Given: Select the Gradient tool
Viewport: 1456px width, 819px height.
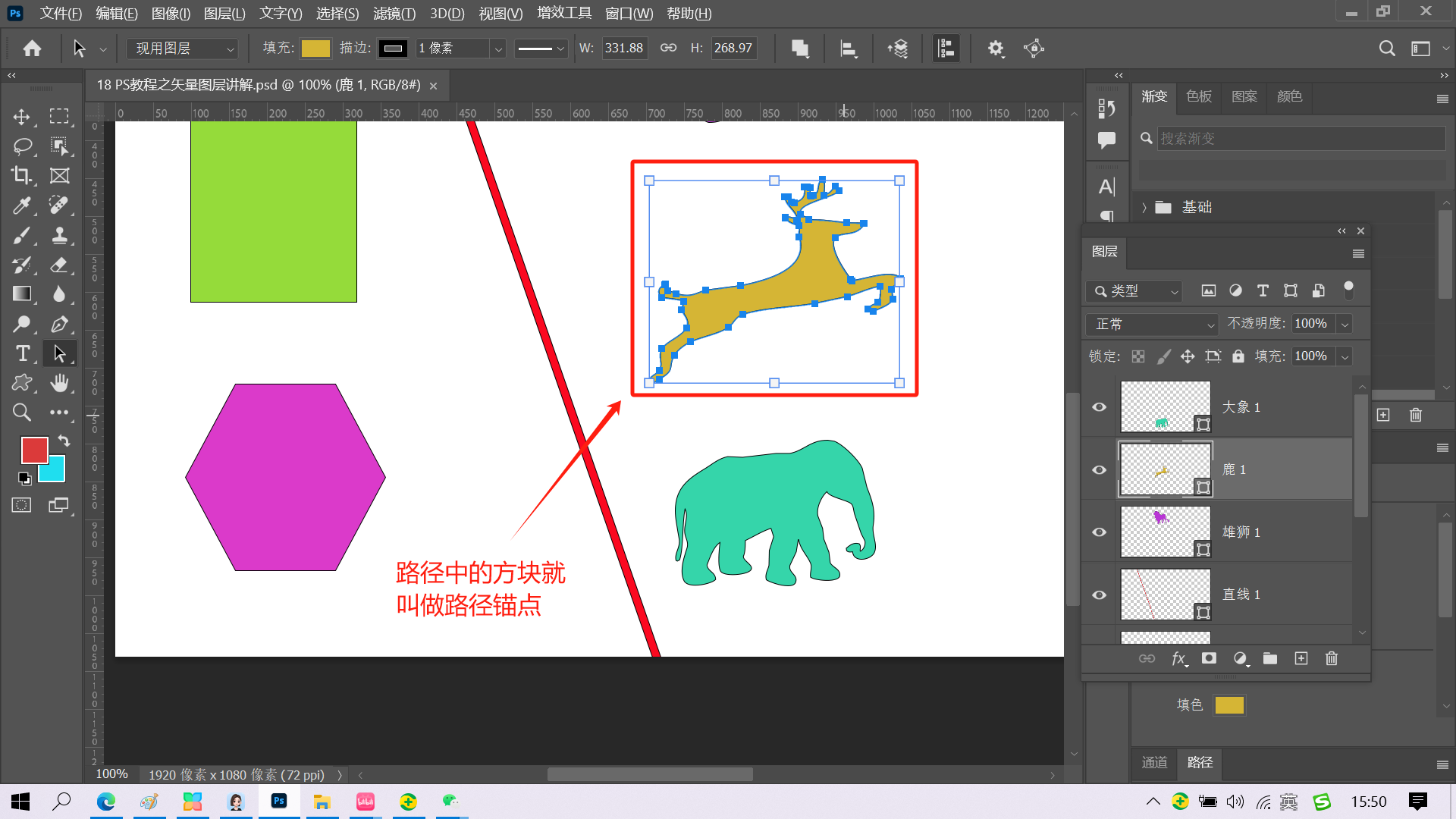Looking at the screenshot, I should tap(22, 294).
